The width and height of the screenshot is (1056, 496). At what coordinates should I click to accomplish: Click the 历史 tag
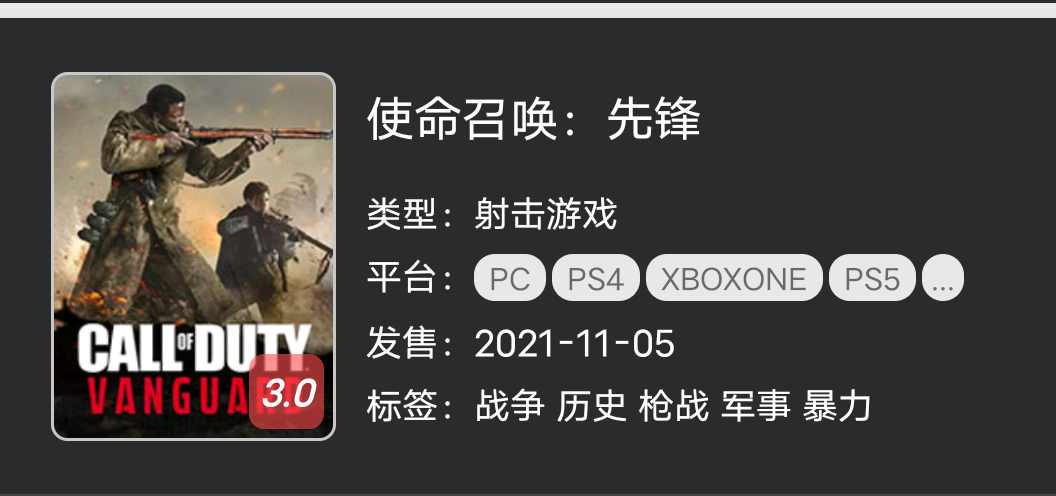(x=591, y=407)
